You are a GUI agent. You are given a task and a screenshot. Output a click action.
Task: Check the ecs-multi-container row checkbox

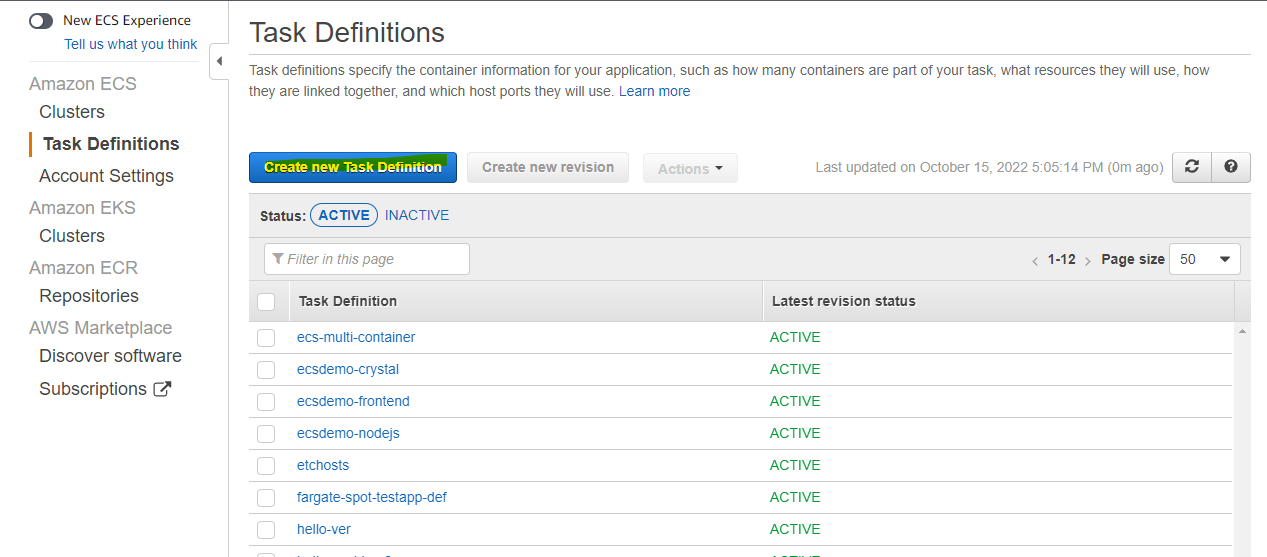(x=266, y=338)
